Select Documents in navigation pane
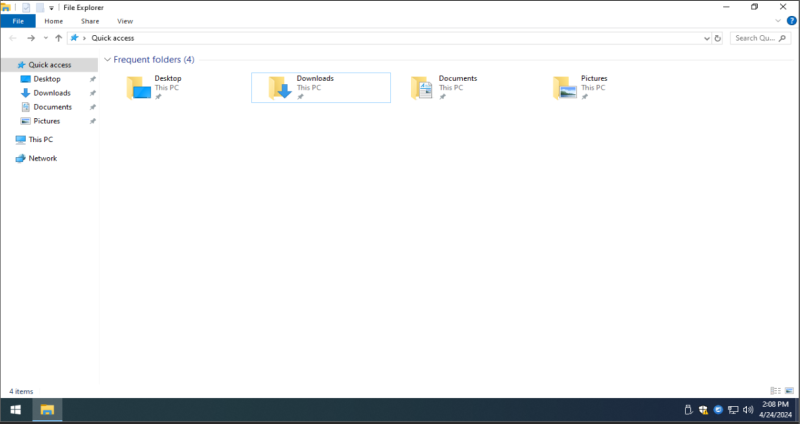Screen dimensions: 800x424 click(53, 107)
